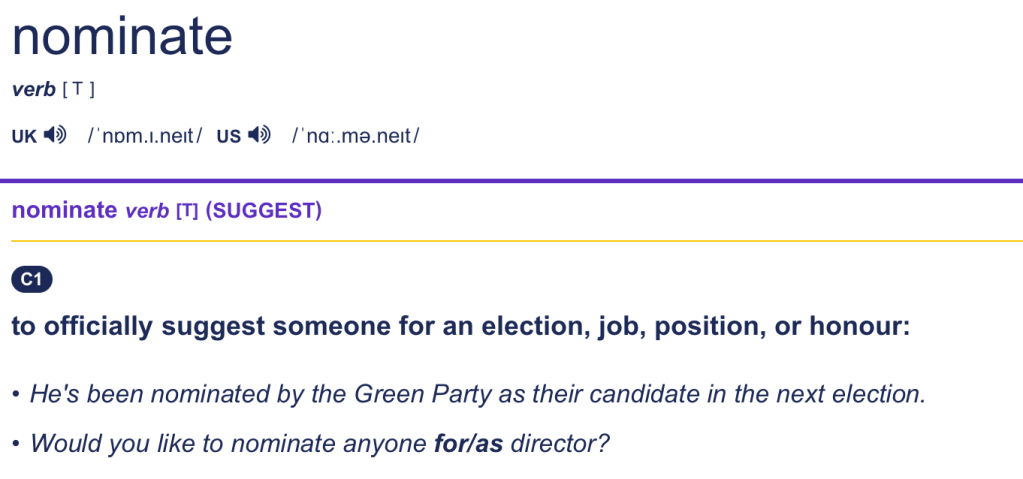The image size is (1023, 479).
Task: Click the "US" region label
Action: coord(229,136)
